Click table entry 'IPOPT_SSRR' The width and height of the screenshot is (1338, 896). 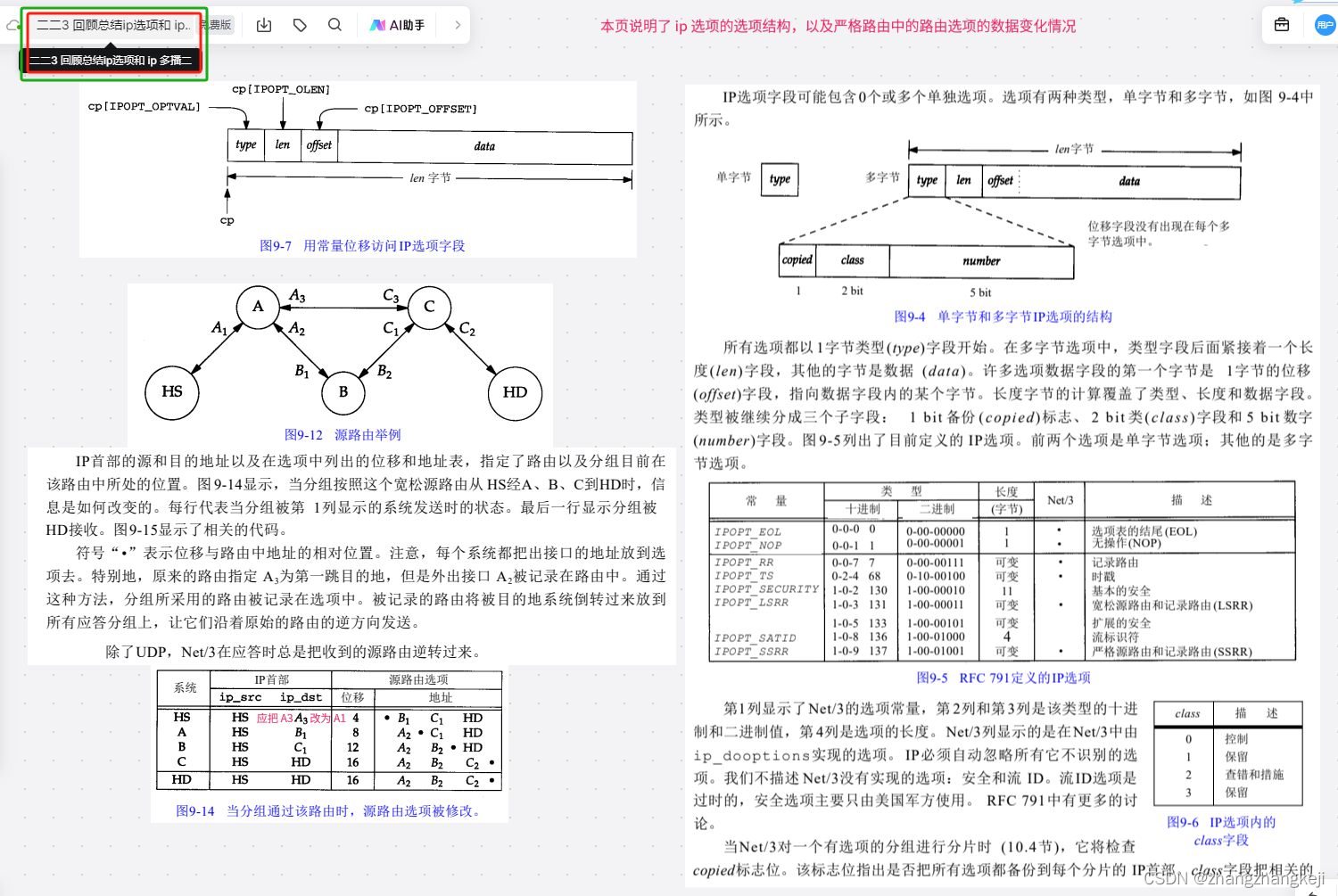[x=751, y=652]
